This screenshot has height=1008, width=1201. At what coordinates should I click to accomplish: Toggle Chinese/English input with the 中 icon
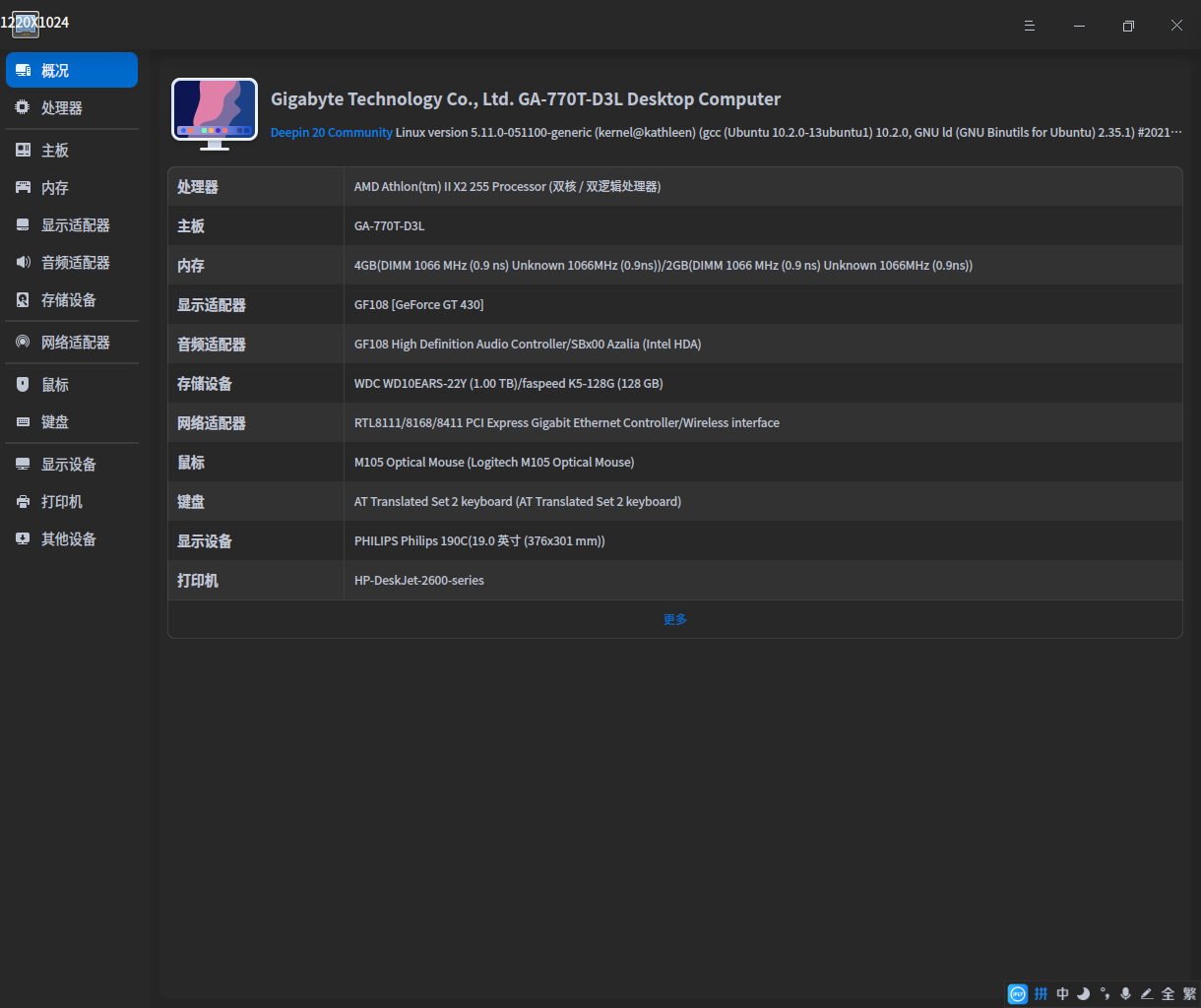(x=1062, y=993)
